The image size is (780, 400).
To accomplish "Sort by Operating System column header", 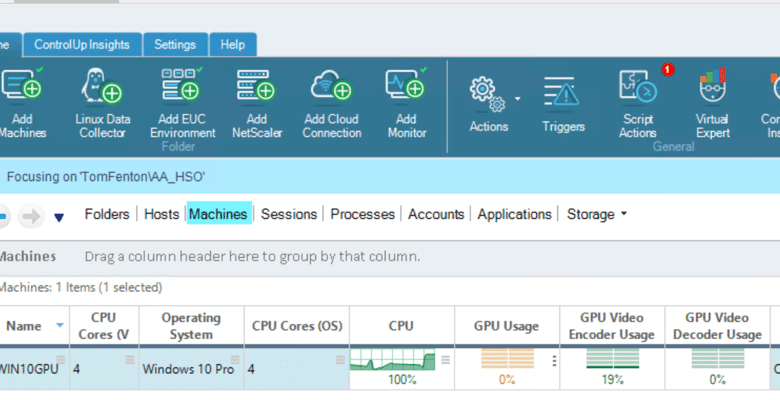I will pyautogui.click(x=192, y=326).
